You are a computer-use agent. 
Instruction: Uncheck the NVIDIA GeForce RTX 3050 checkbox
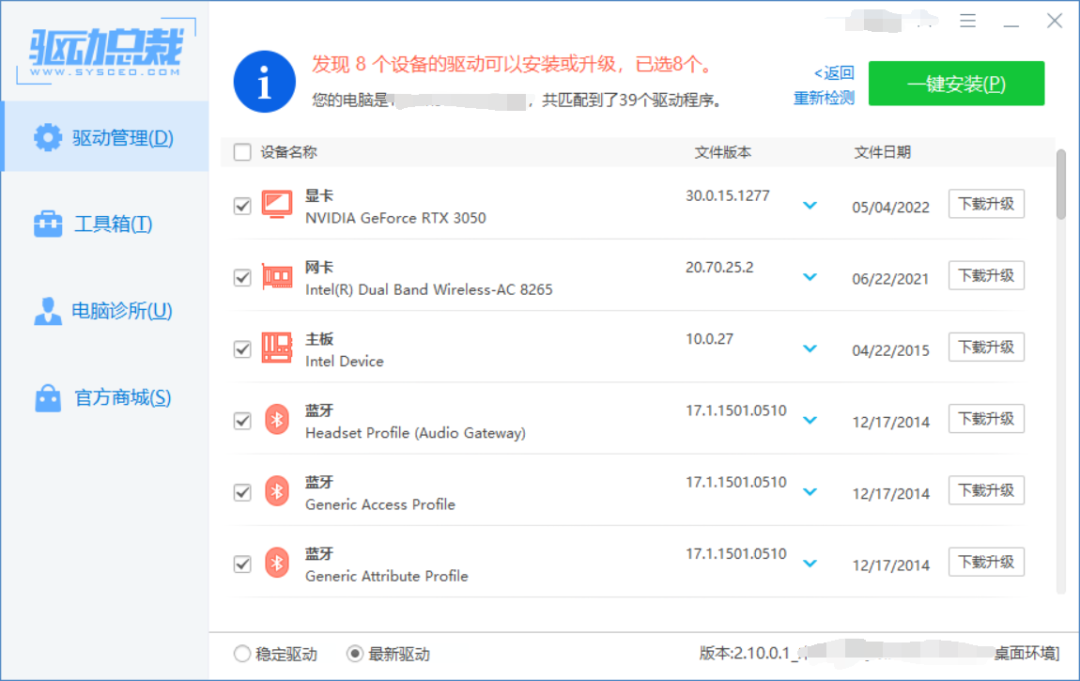(x=242, y=206)
